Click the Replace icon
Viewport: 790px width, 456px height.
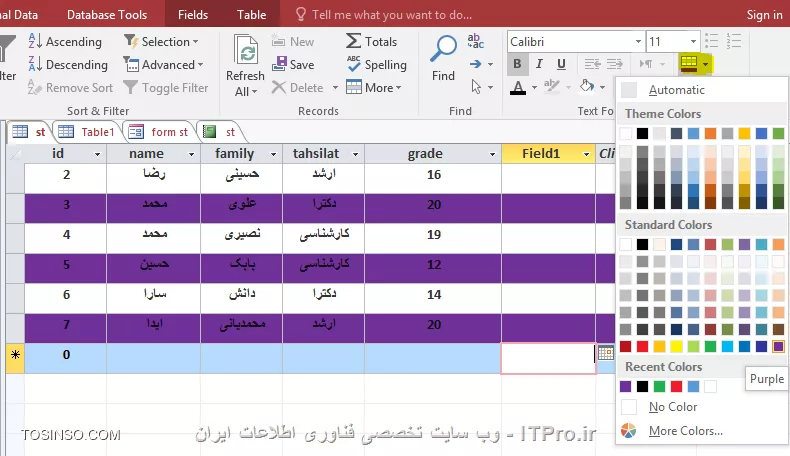tap(476, 41)
